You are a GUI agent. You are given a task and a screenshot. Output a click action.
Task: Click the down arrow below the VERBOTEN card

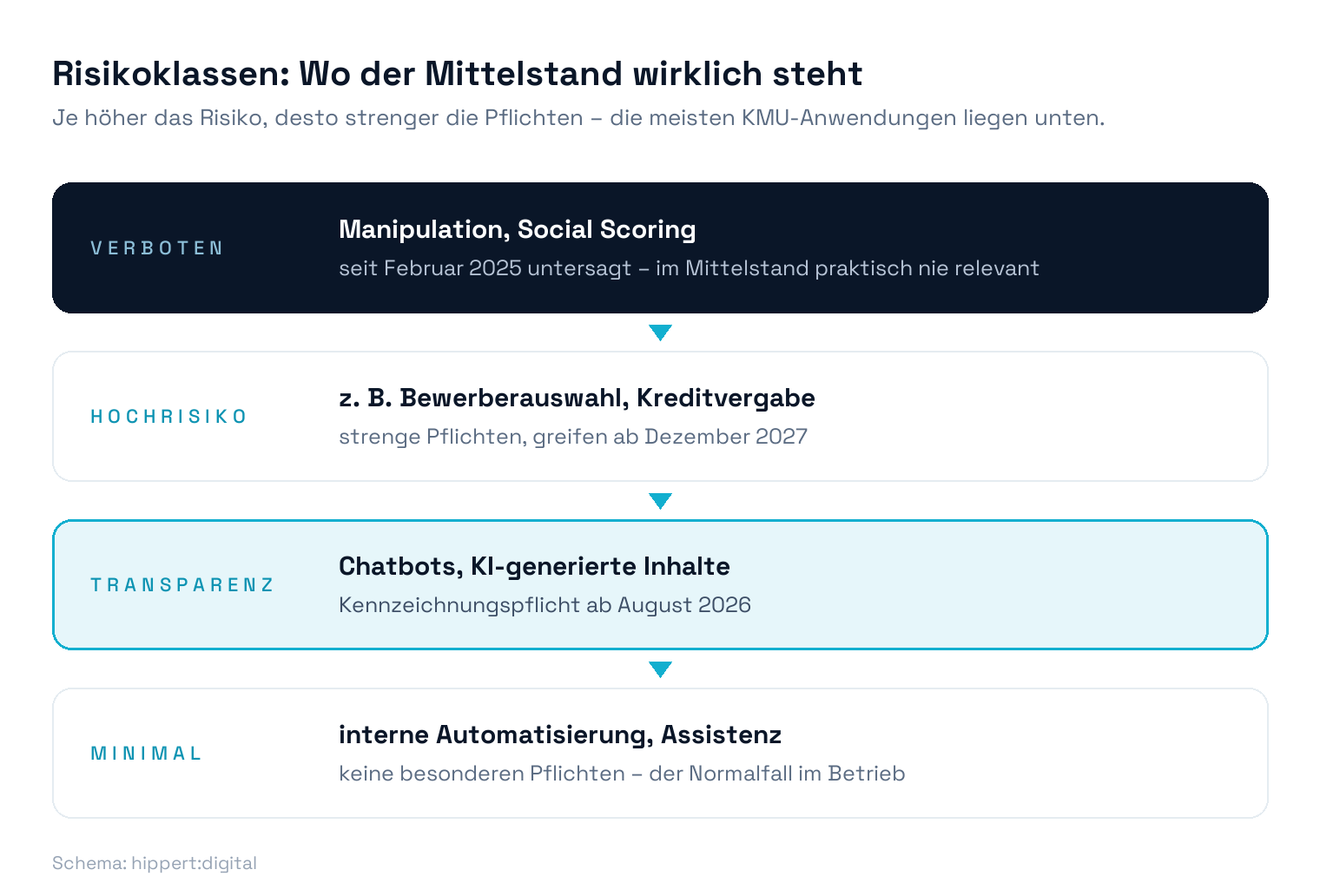click(660, 333)
